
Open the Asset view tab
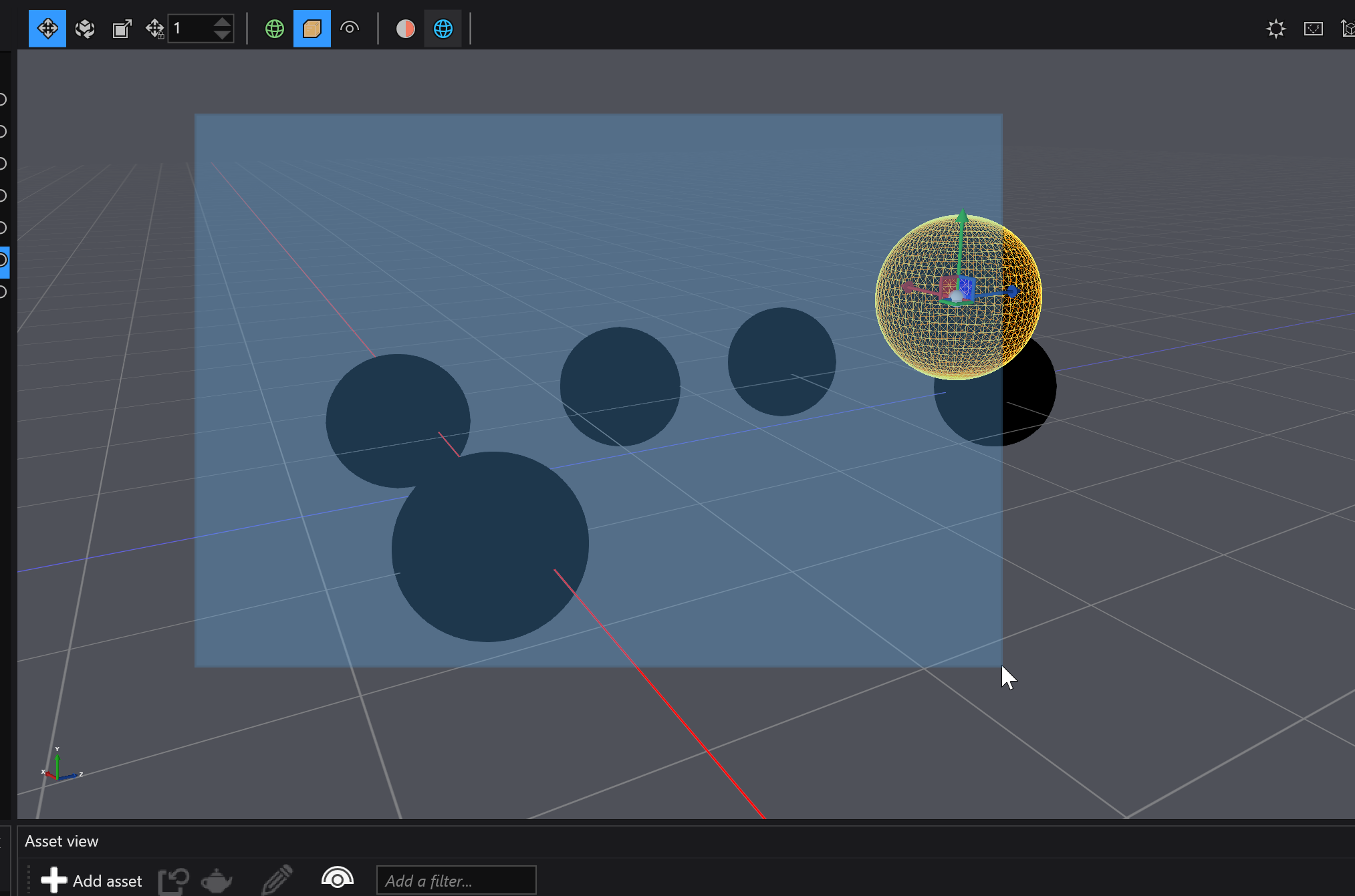(x=61, y=841)
